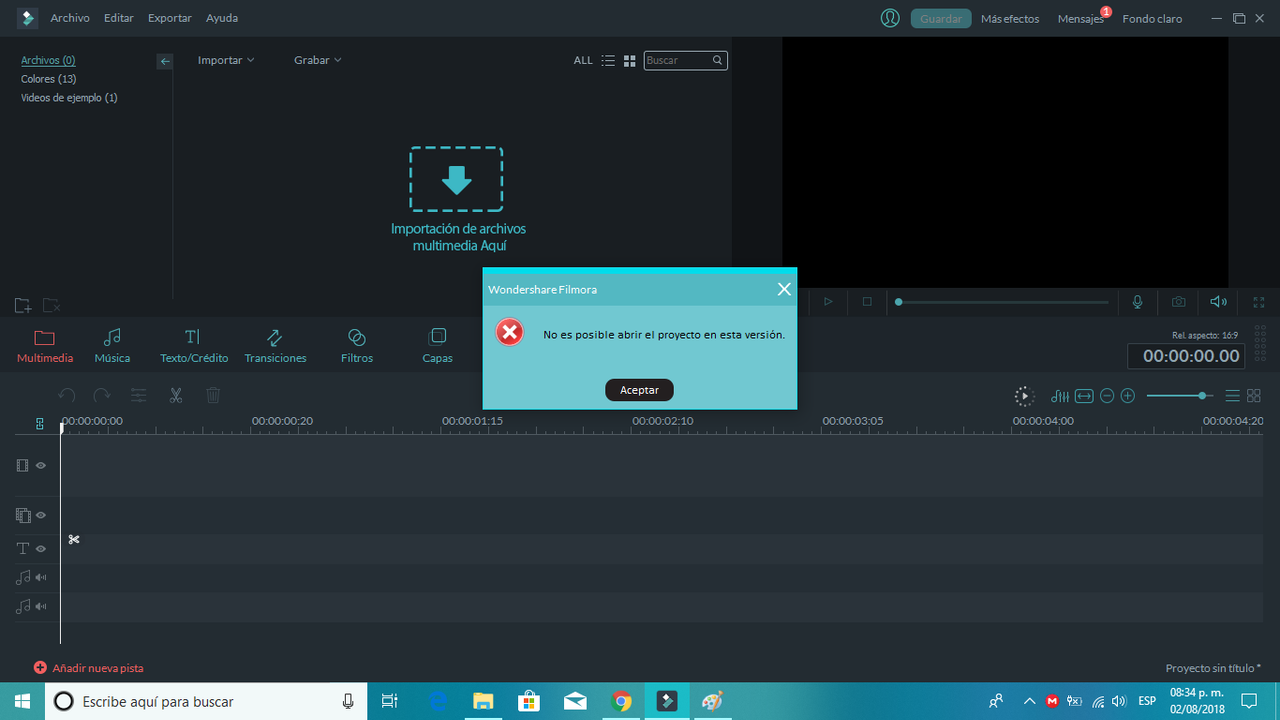Image resolution: width=1280 pixels, height=720 pixels.
Task: Expand the Importar dropdown
Action: pos(226,60)
